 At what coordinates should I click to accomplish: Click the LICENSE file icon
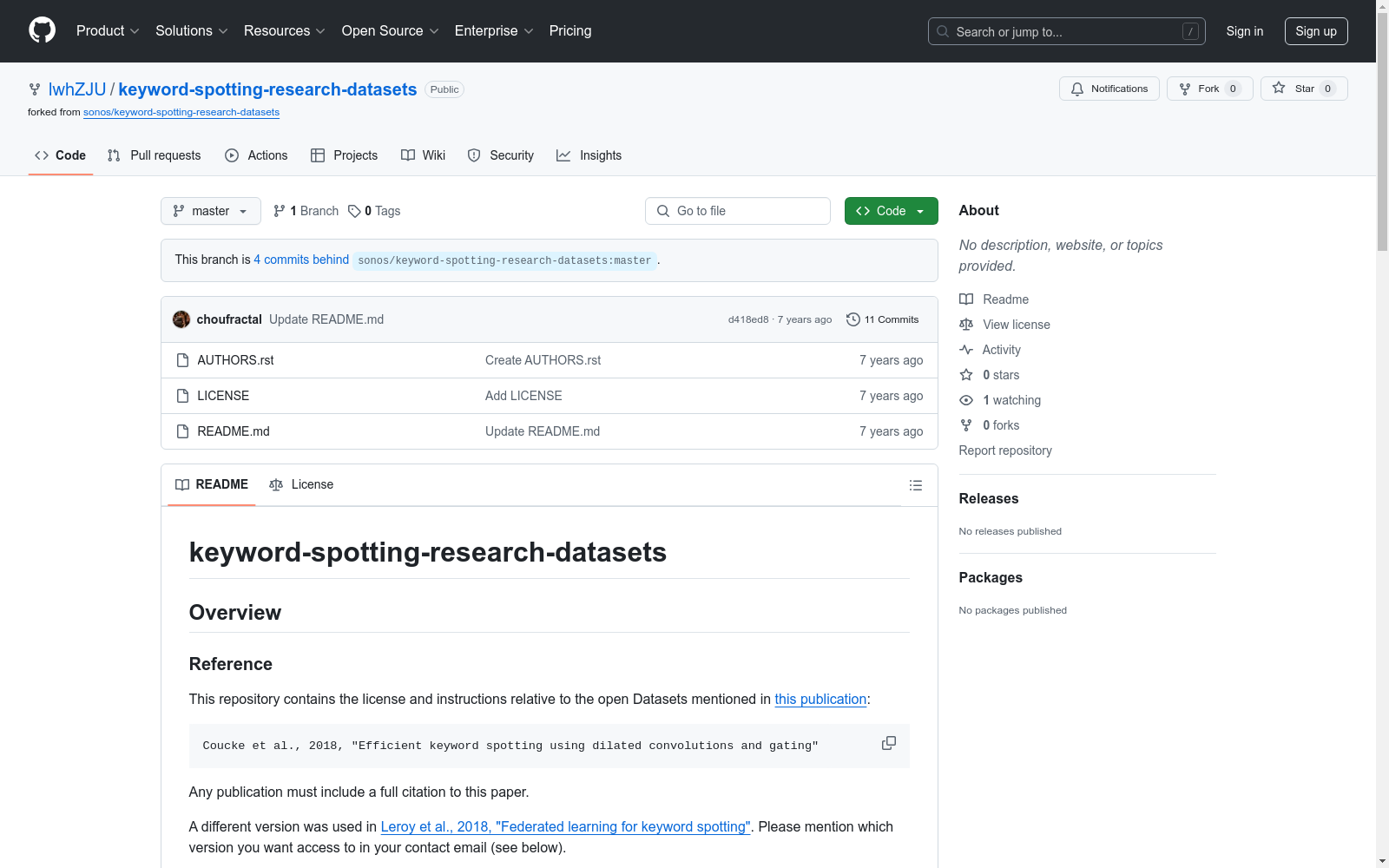182,396
